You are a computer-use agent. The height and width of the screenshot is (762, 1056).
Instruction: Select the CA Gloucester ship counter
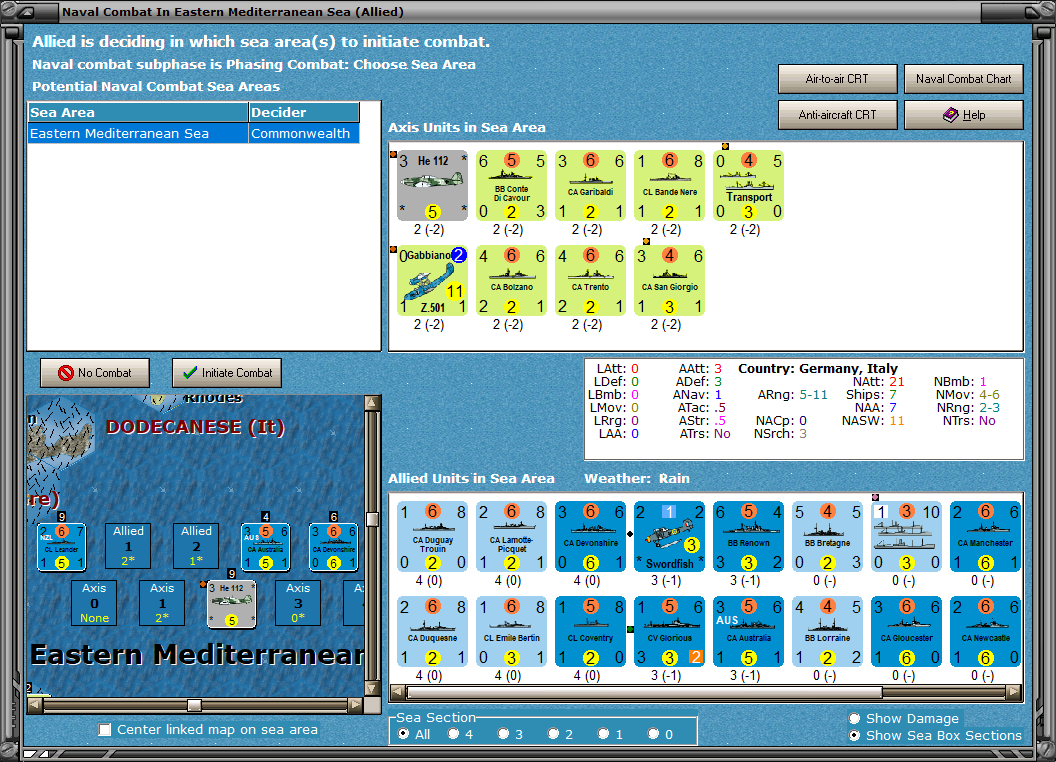[x=906, y=631]
